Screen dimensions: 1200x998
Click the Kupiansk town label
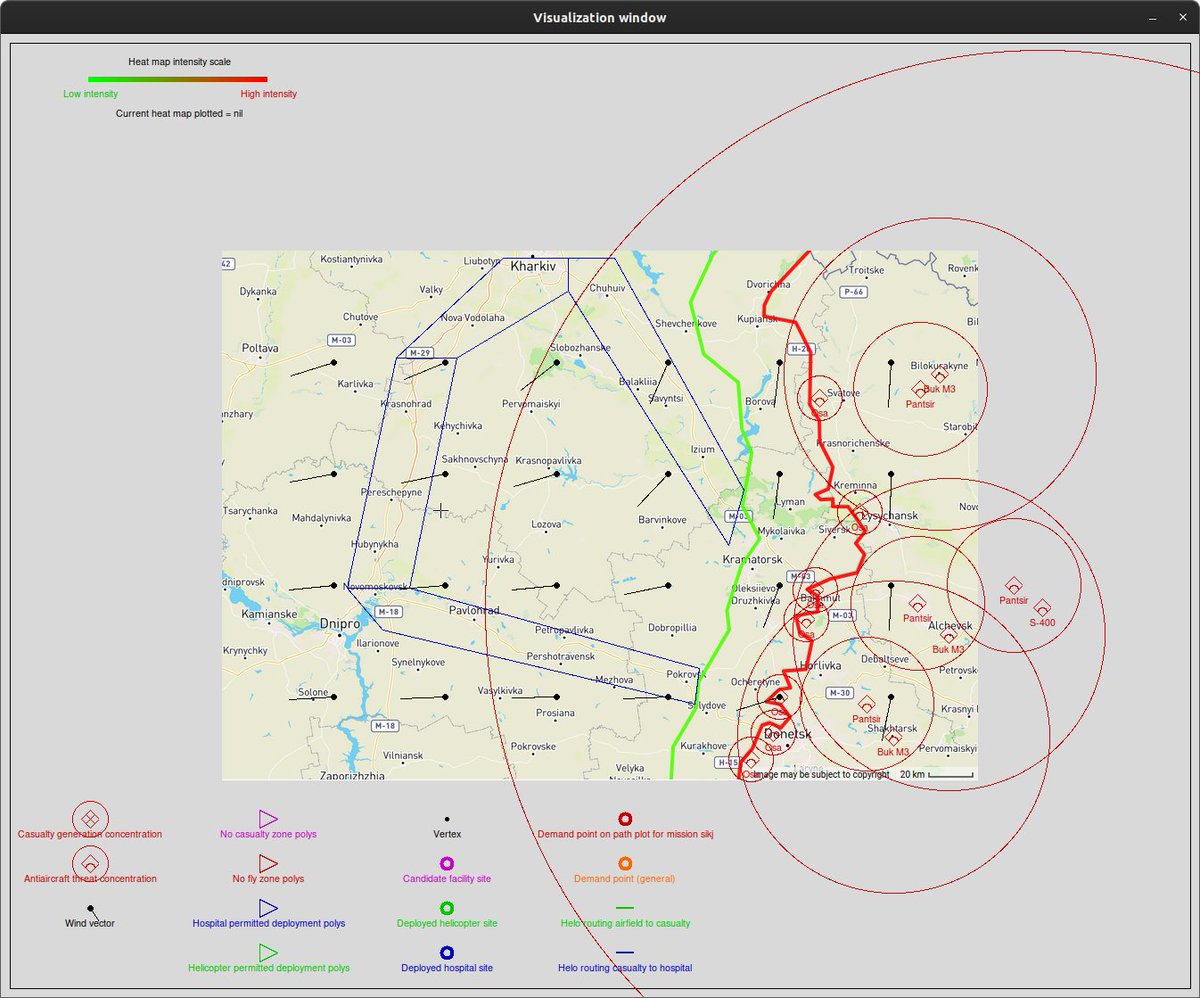coord(757,319)
